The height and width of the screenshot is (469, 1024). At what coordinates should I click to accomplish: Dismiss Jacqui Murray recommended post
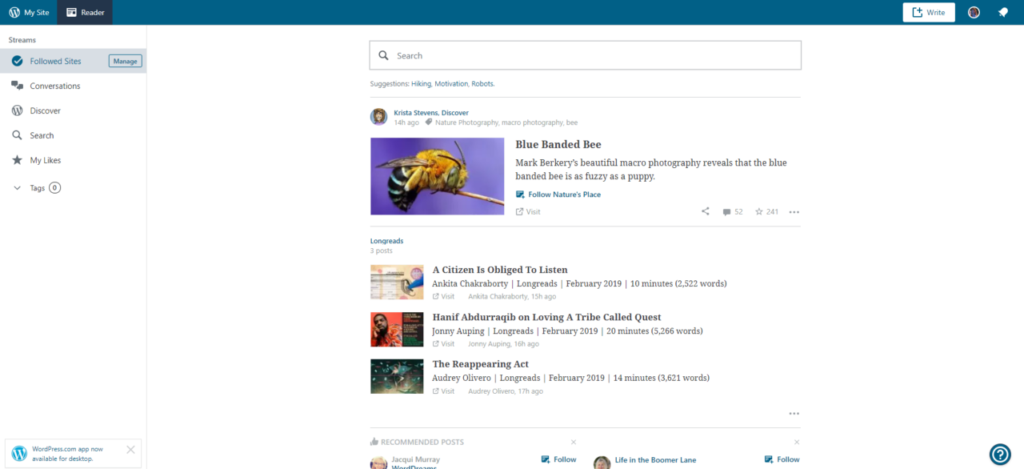point(573,442)
